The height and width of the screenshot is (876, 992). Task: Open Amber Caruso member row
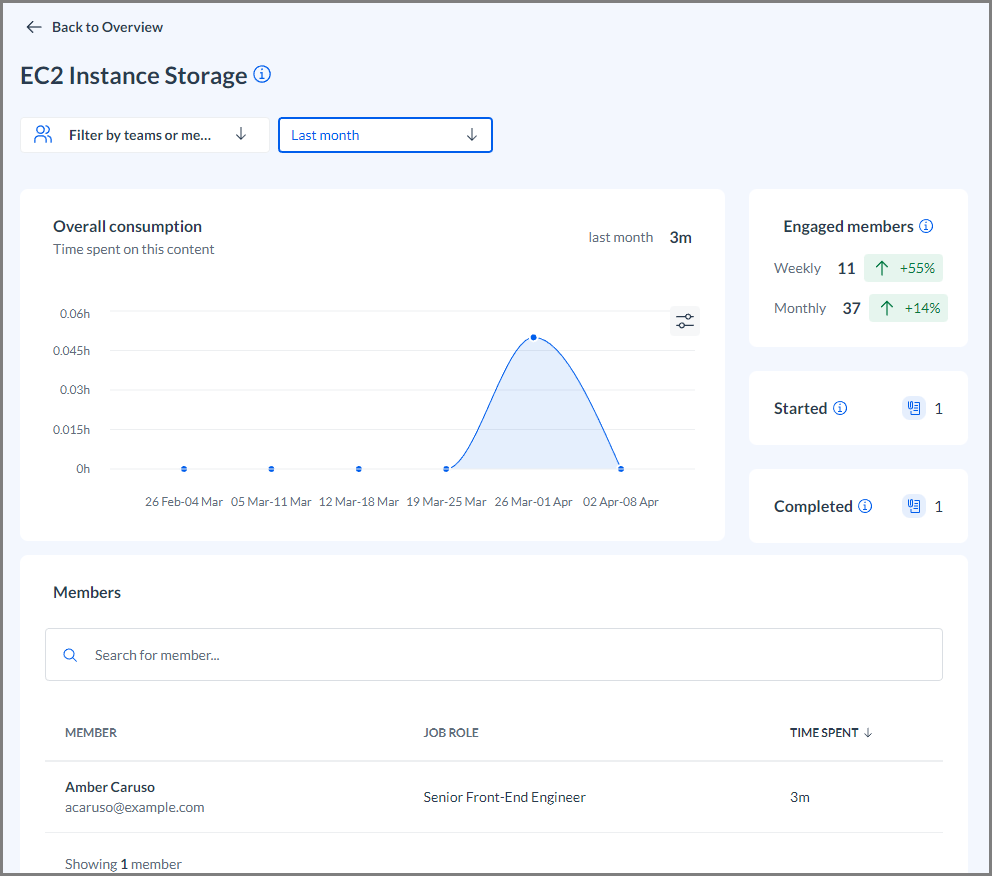point(493,797)
